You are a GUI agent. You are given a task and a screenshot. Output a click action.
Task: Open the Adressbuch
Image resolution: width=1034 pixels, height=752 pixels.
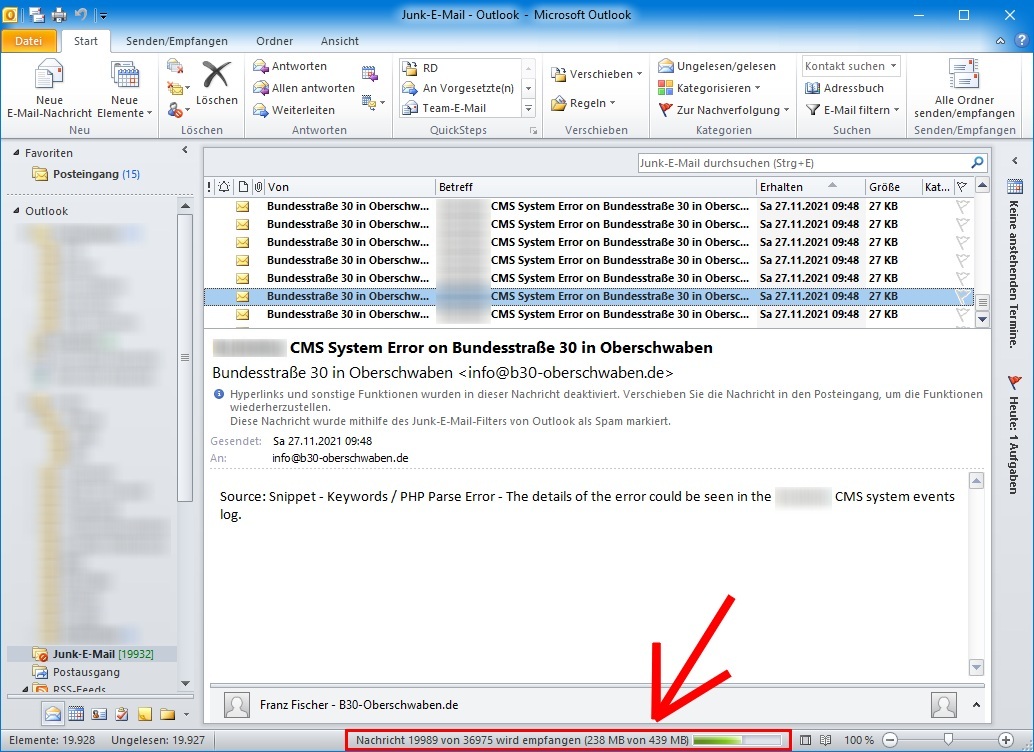tap(844, 88)
